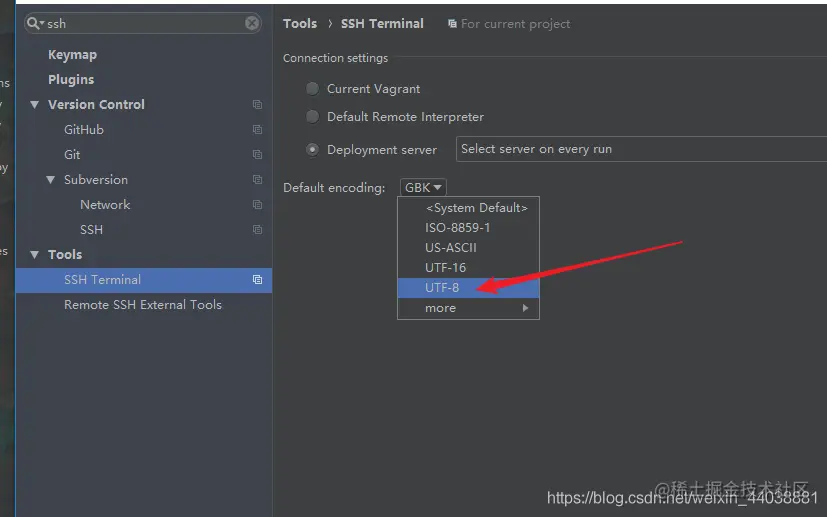Image resolution: width=827 pixels, height=517 pixels.
Task: Open GitHub settings under Version Control
Action: pos(84,130)
